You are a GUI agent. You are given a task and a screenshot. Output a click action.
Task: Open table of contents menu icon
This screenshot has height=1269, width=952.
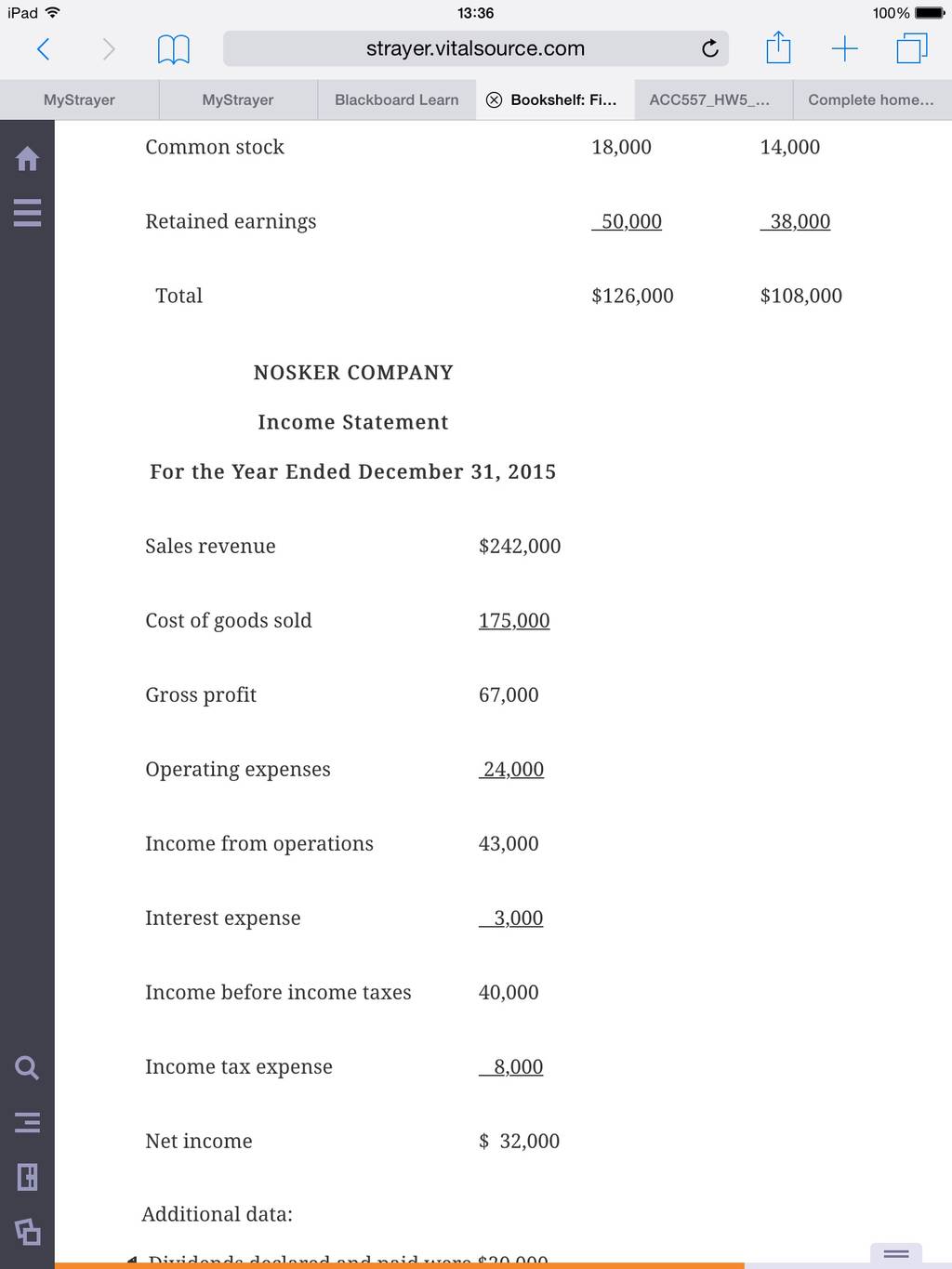[28, 213]
